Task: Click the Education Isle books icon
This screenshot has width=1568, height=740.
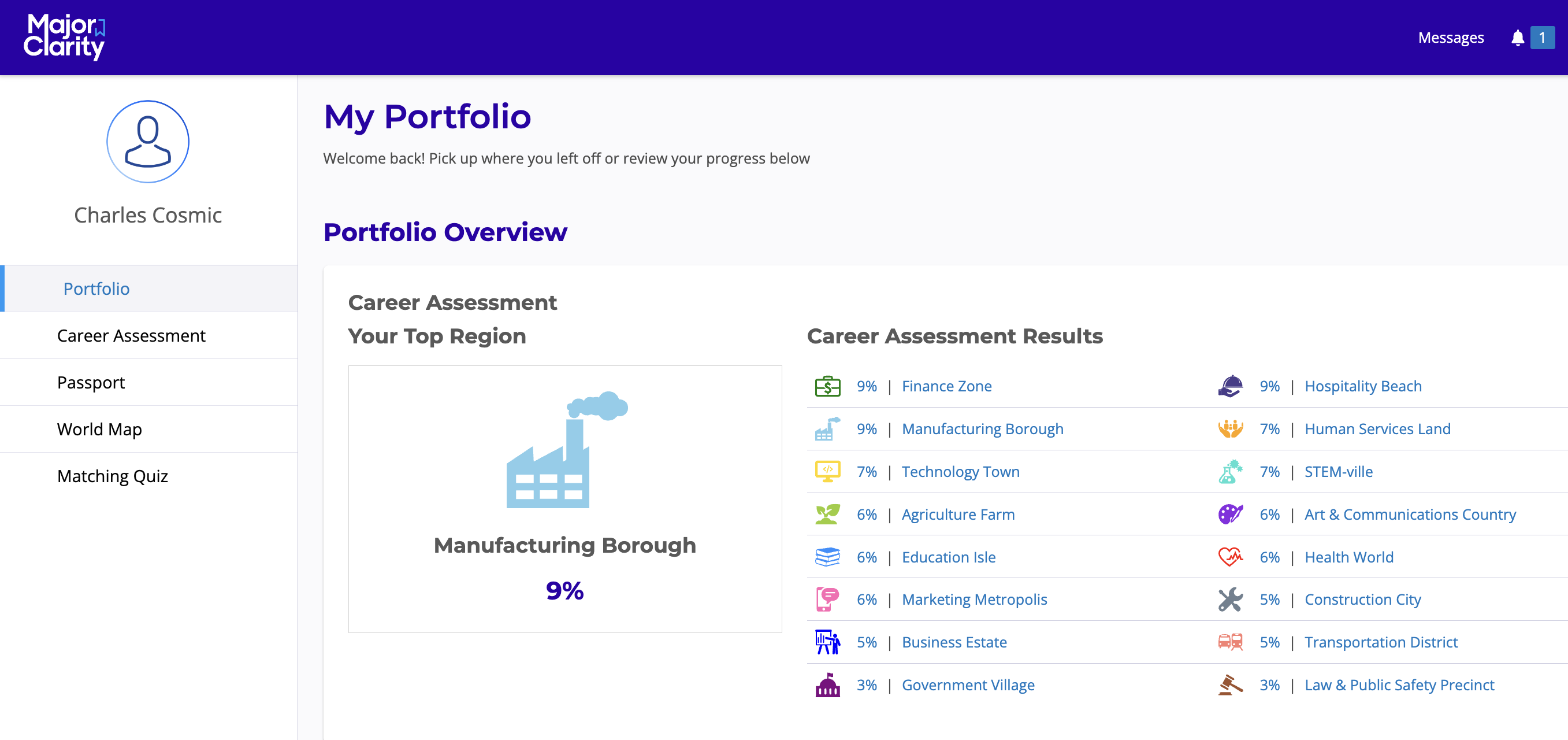Action: pyautogui.click(x=827, y=557)
